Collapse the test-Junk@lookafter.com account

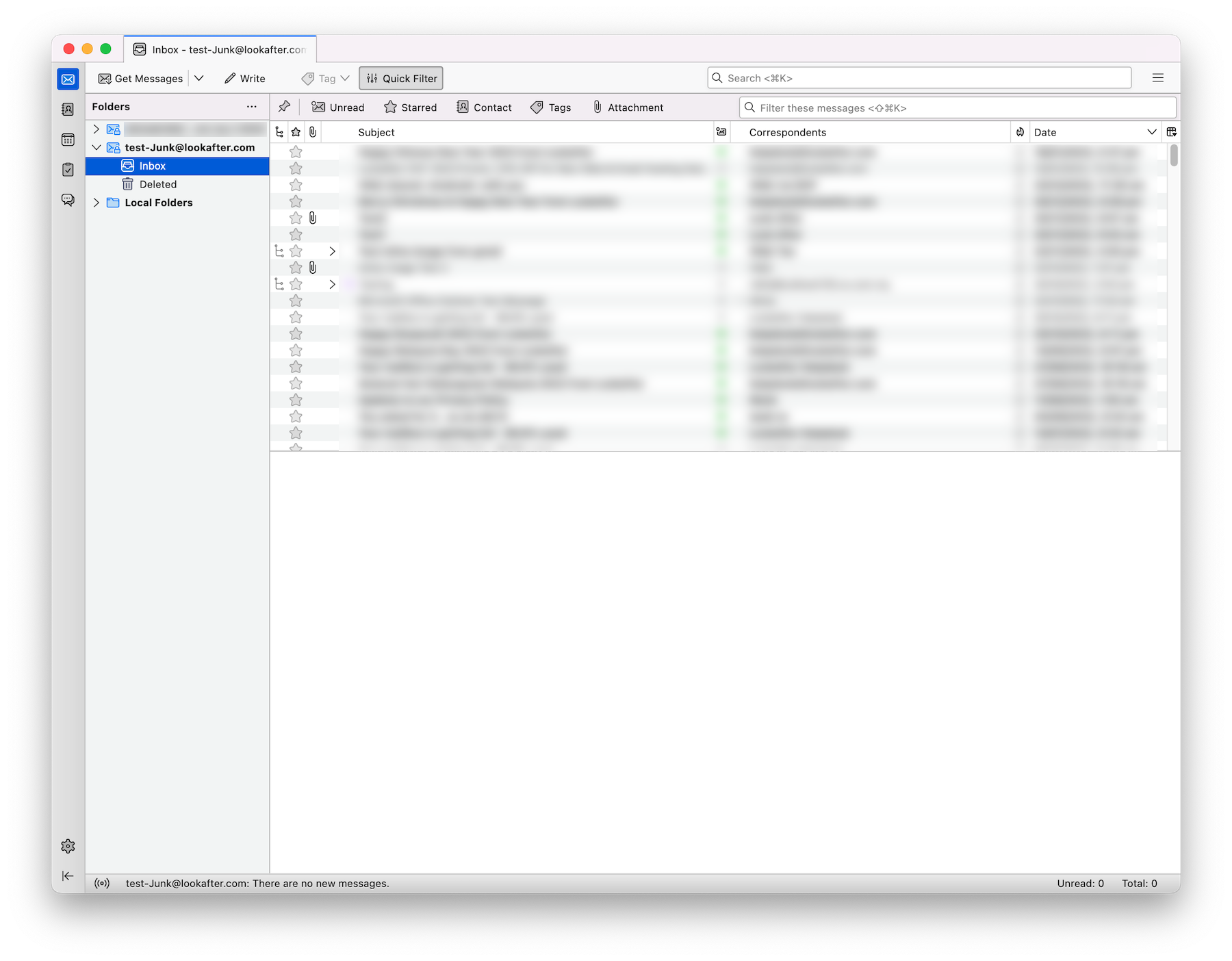(x=97, y=147)
